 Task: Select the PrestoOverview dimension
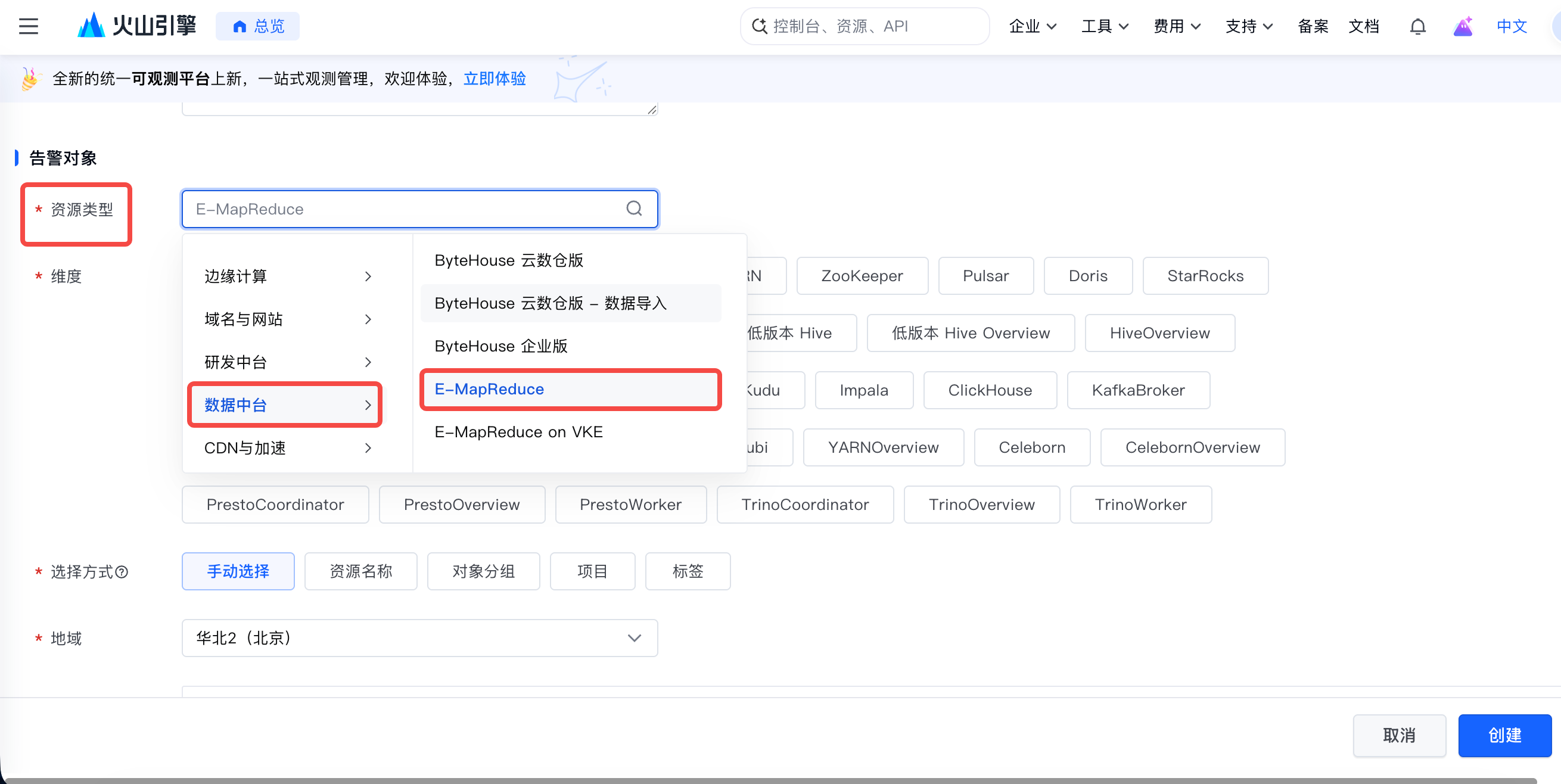pos(462,504)
